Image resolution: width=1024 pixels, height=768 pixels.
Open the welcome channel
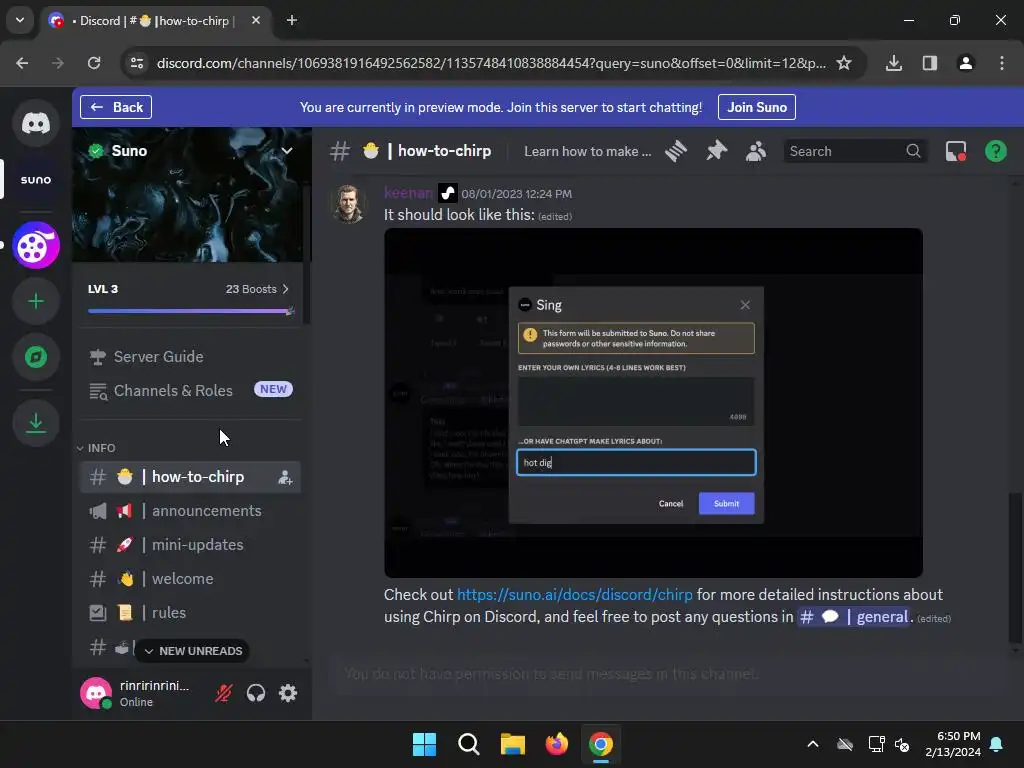tap(190, 579)
